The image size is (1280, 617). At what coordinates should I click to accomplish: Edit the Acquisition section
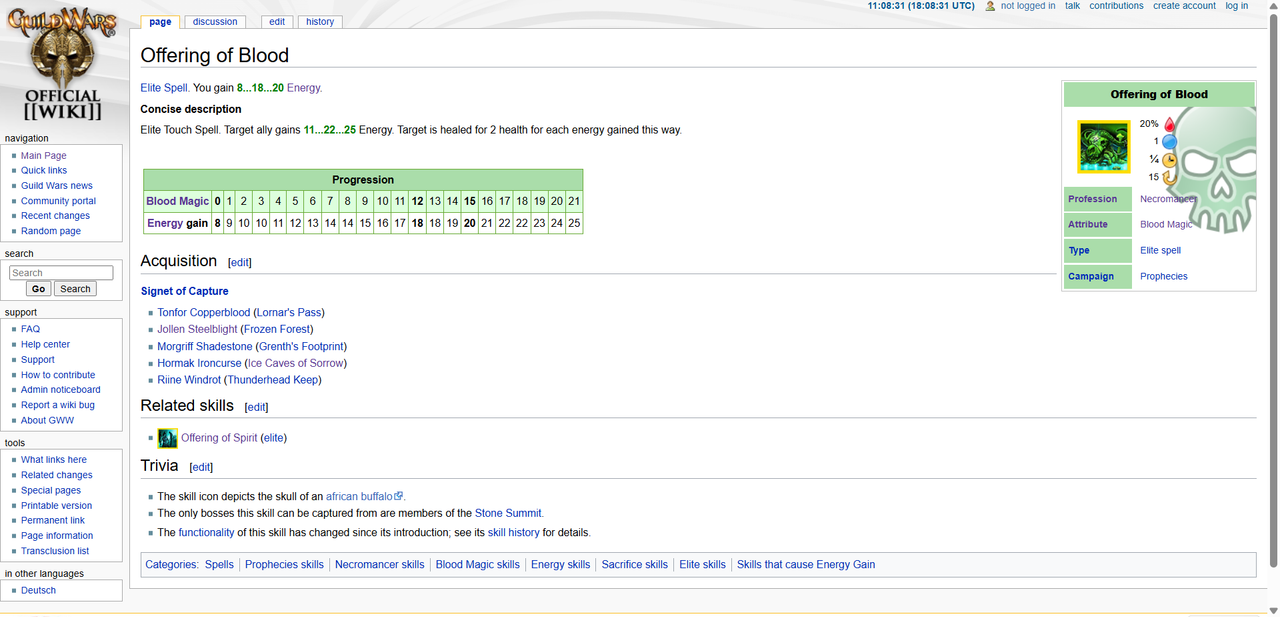tap(240, 263)
